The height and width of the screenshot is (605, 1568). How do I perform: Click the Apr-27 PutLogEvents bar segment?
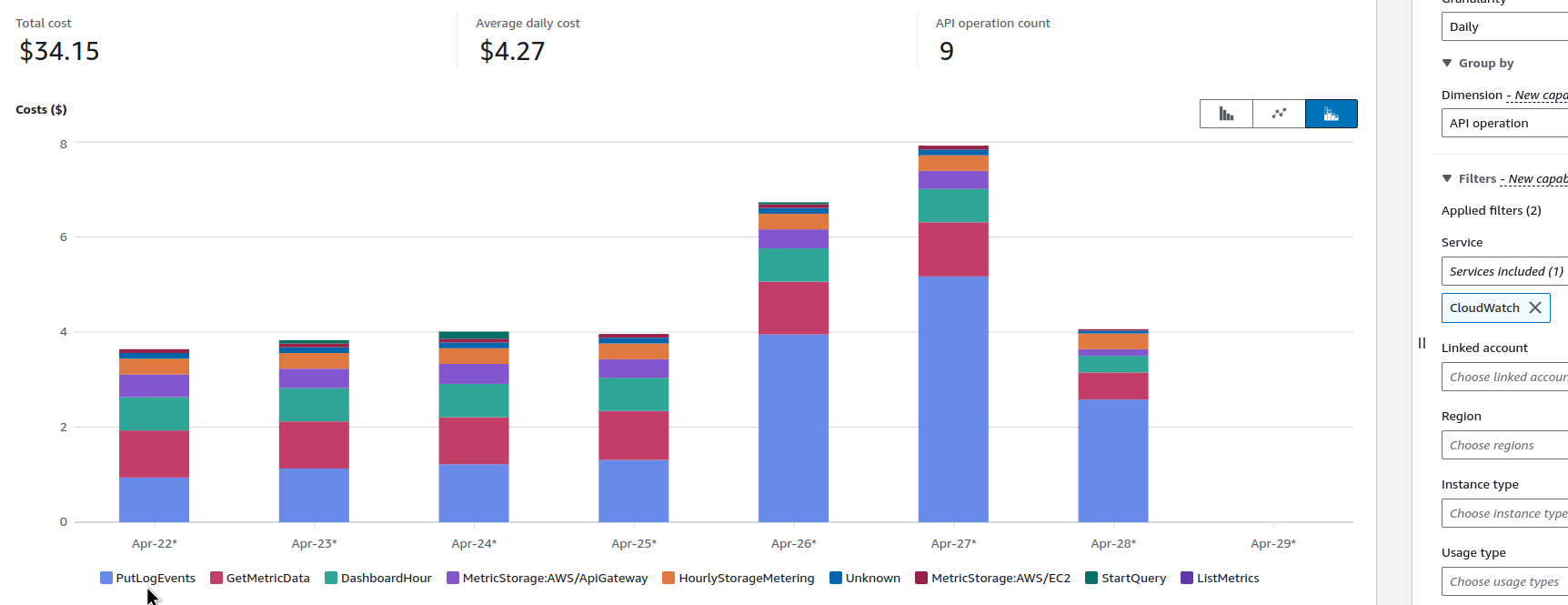953,398
